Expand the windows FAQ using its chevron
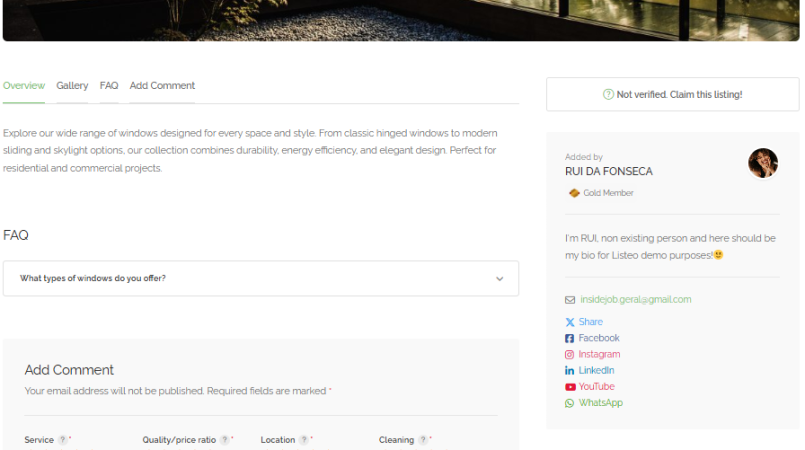Screen dimensions: 805x450 click(499, 279)
